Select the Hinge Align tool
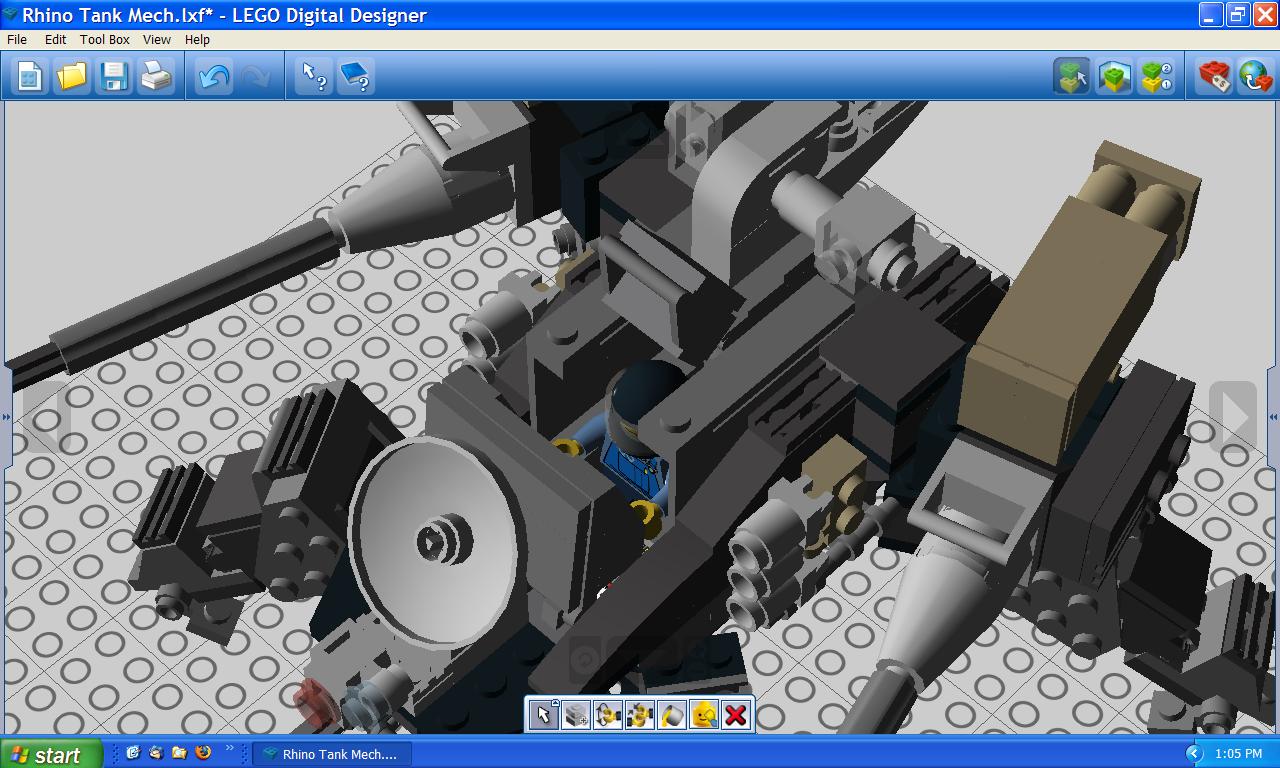1280x768 pixels. (640, 714)
